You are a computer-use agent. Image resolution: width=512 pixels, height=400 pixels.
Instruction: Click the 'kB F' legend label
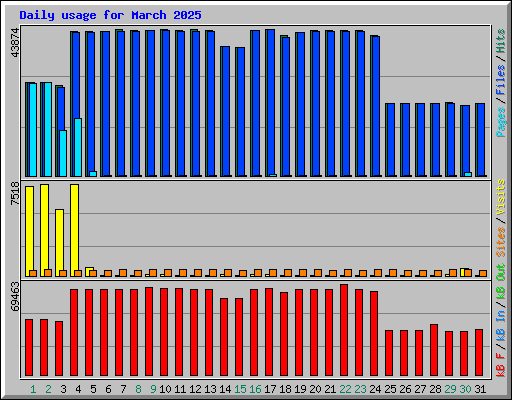500,365
